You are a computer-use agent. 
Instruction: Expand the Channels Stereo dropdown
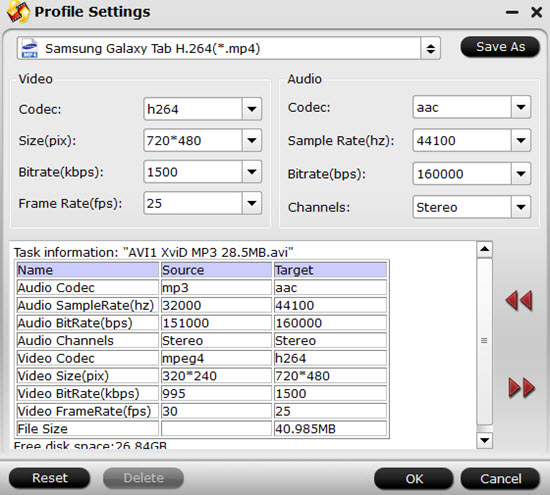pos(521,207)
